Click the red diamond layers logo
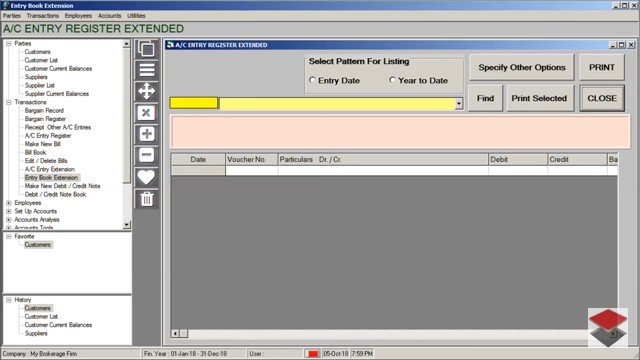 (608, 327)
